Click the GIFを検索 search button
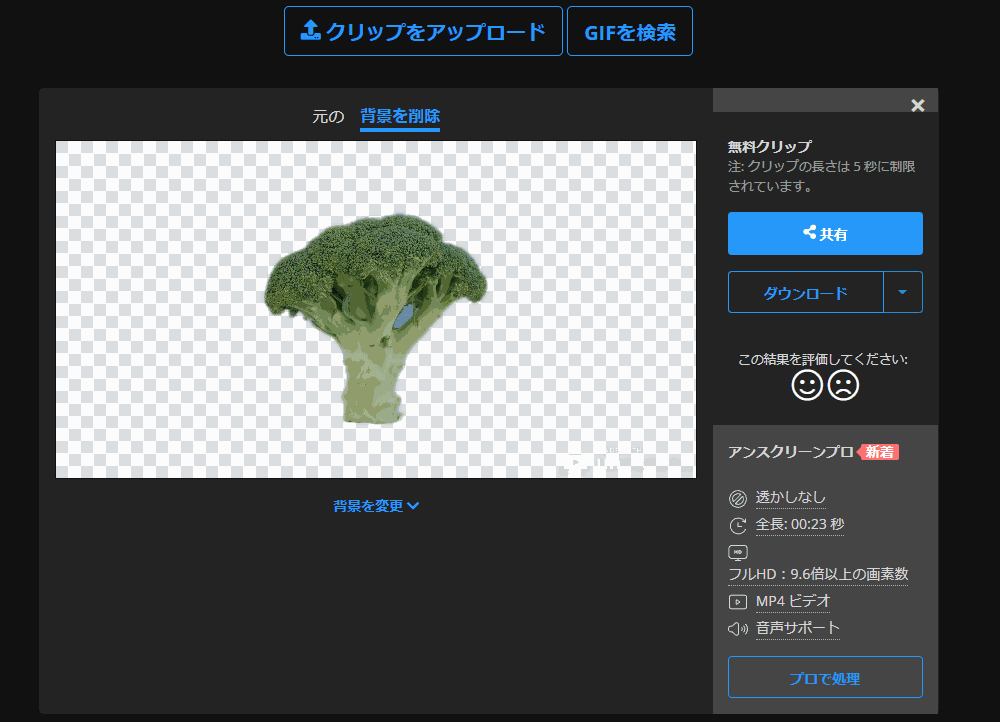The width and height of the screenshot is (1000, 722). (x=629, y=31)
